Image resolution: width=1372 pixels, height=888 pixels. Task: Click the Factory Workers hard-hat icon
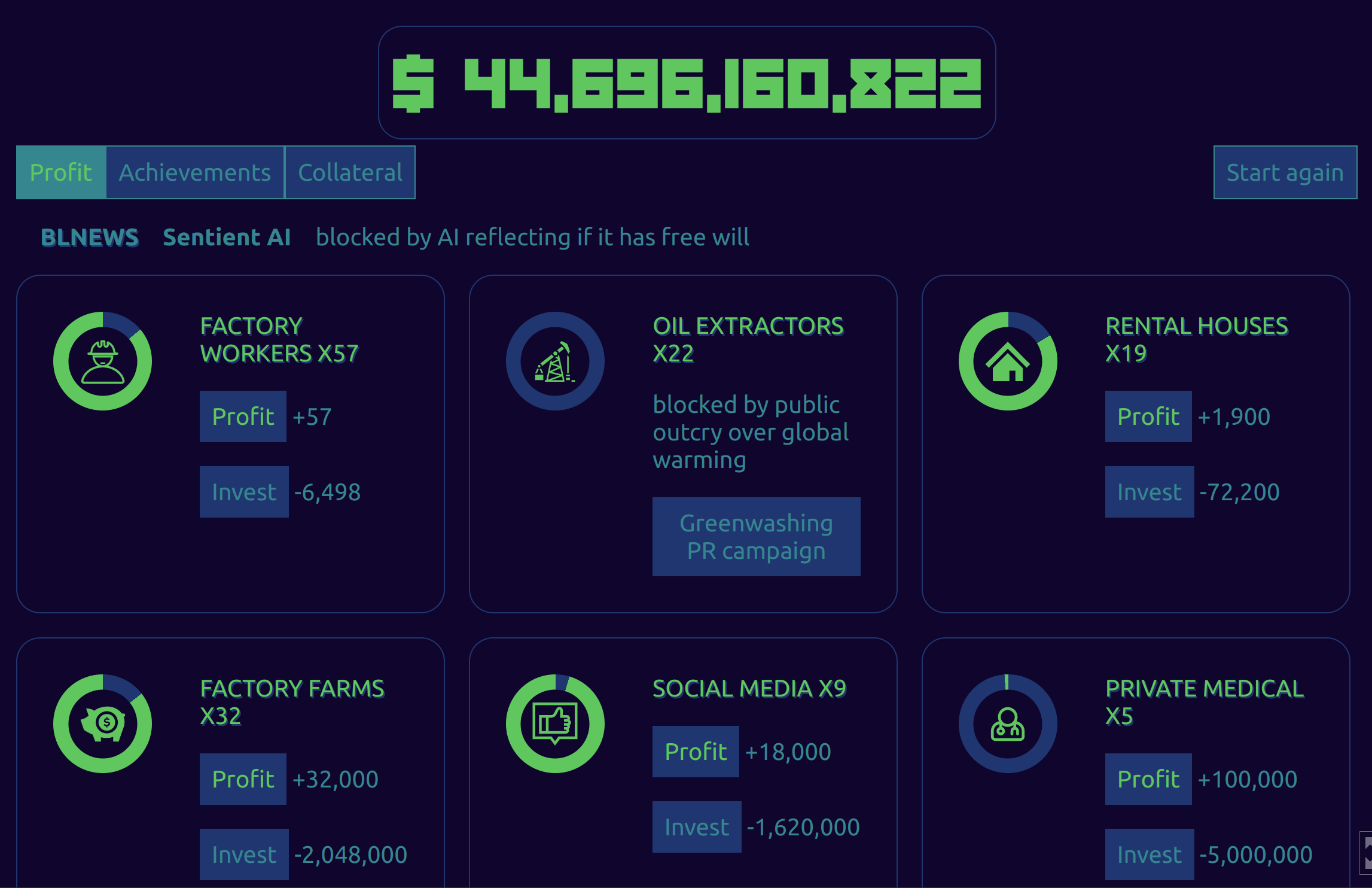pyautogui.click(x=102, y=361)
